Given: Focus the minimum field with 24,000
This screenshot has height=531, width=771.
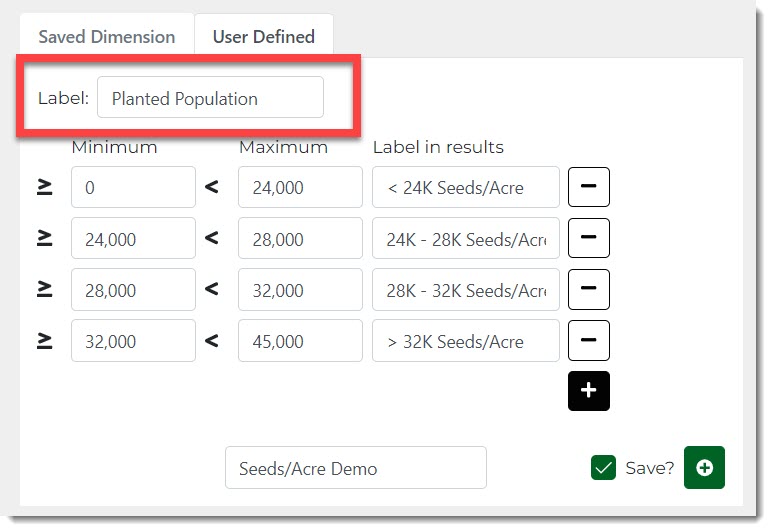Looking at the screenshot, I should coord(133,238).
